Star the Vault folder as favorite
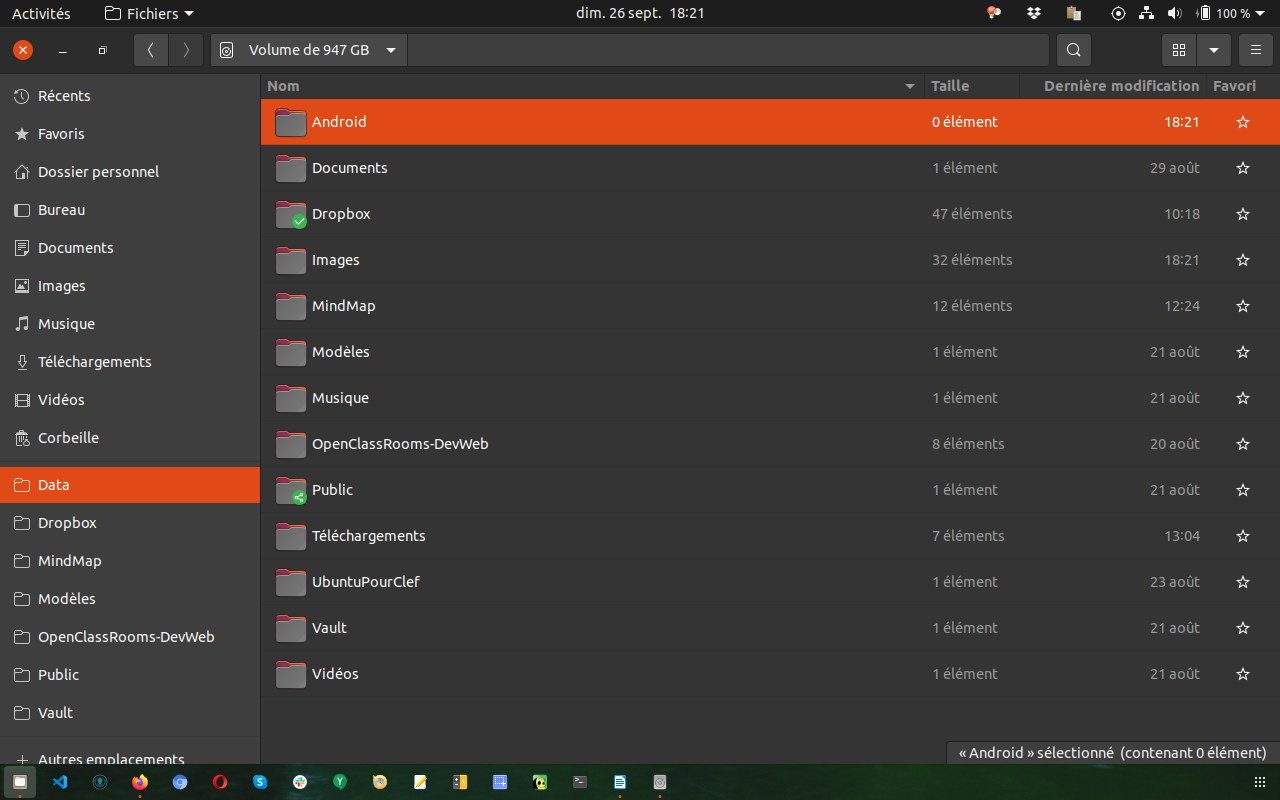This screenshot has height=800, width=1280. (x=1243, y=628)
